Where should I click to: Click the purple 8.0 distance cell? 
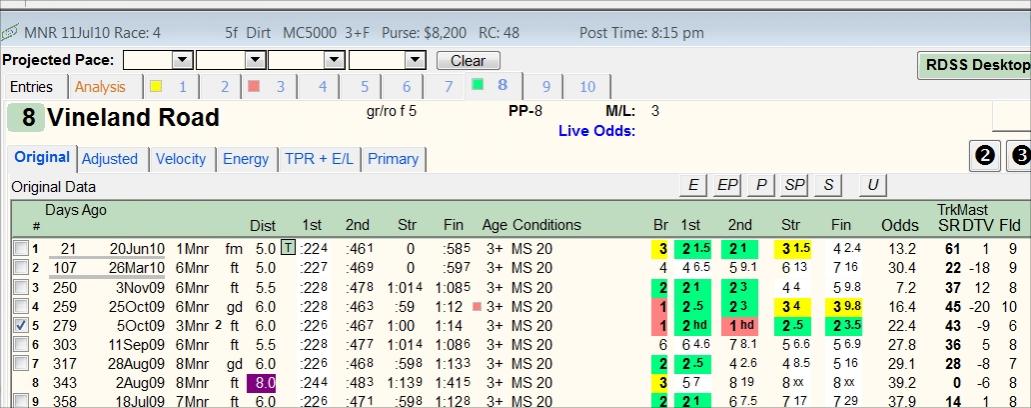pos(262,382)
